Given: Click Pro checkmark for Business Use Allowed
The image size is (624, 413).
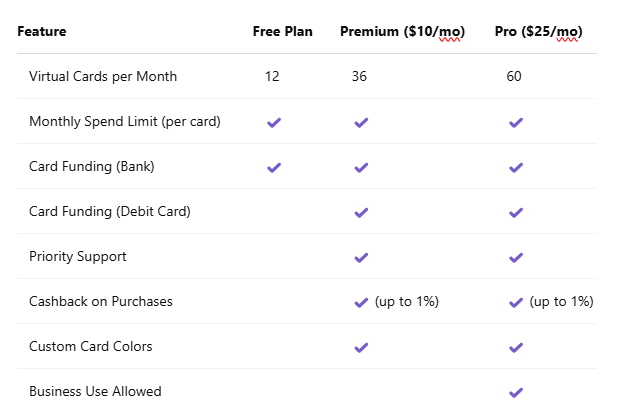Looking at the screenshot, I should pos(516,392).
